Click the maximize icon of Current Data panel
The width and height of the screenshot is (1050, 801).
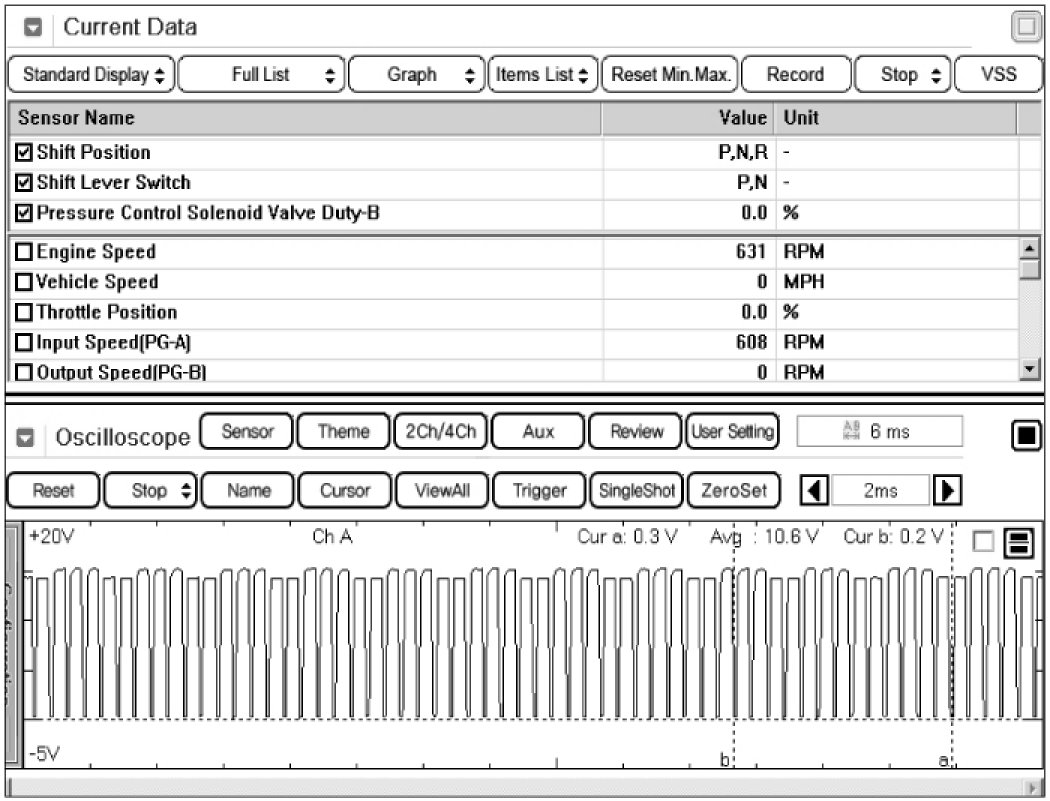pyautogui.click(x=1027, y=28)
